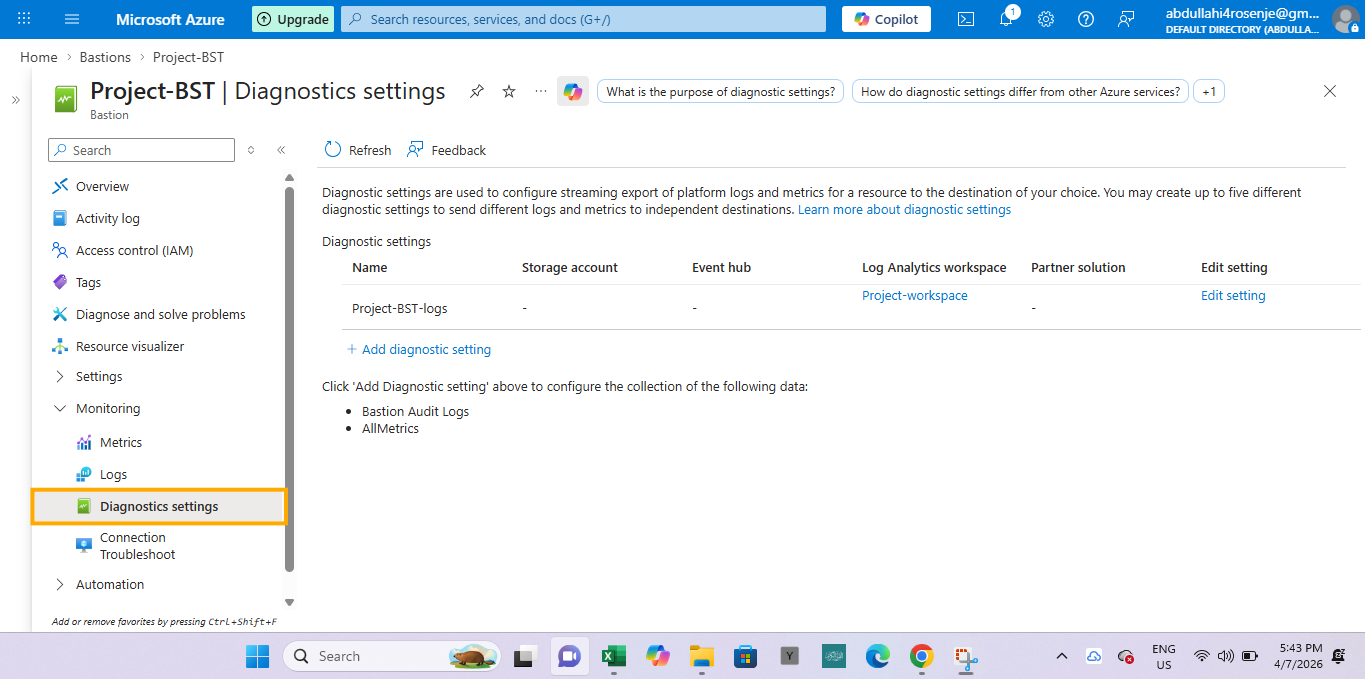This screenshot has height=679, width=1365.
Task: Toggle expand or collapse all menu groups
Action: (251, 150)
